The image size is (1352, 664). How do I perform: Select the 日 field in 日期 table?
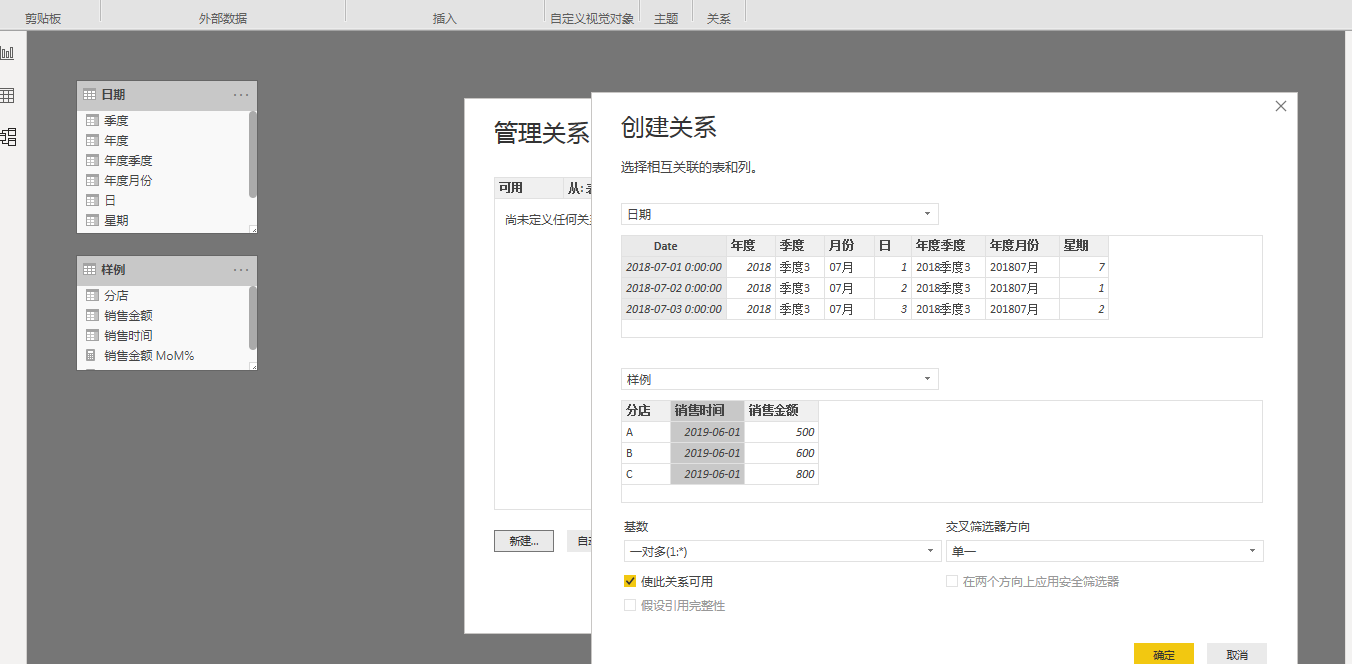[110, 200]
